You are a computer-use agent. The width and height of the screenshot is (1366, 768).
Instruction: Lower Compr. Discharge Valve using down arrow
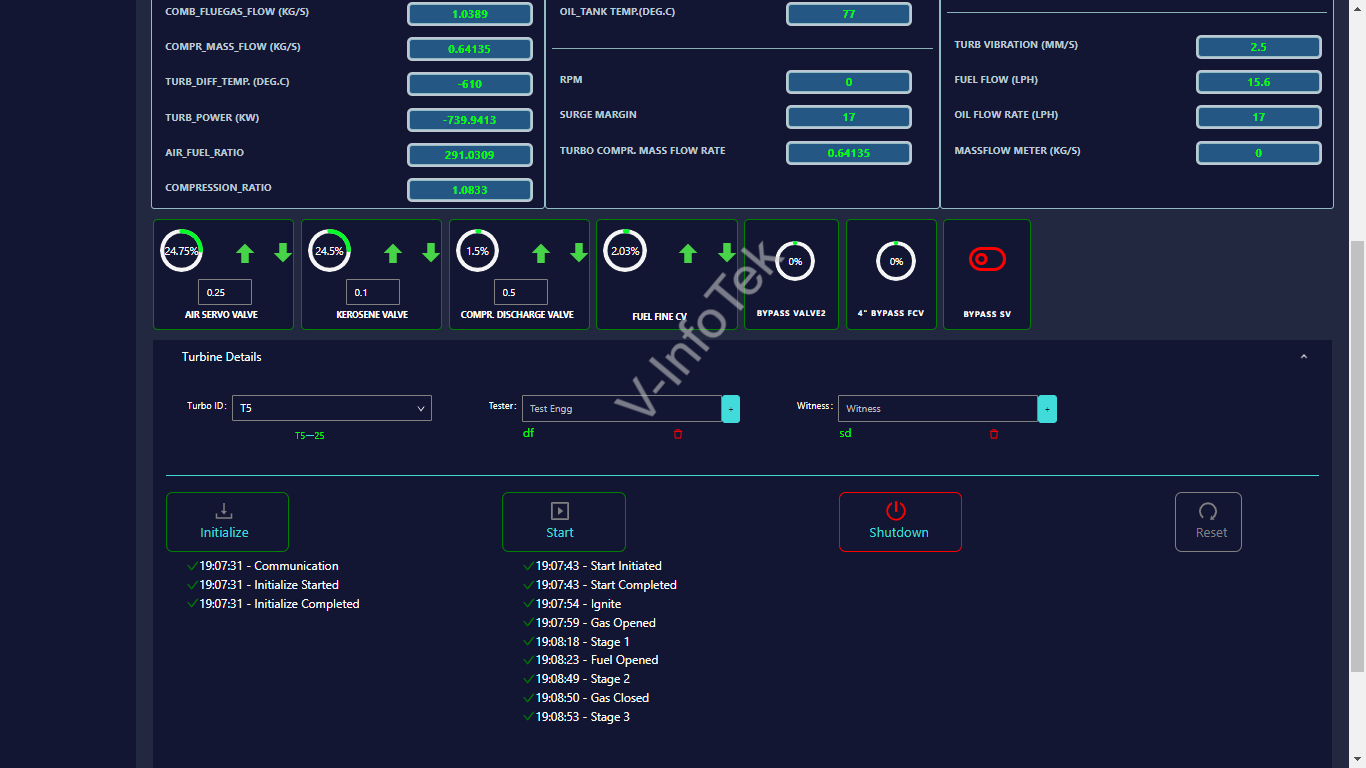click(x=579, y=253)
